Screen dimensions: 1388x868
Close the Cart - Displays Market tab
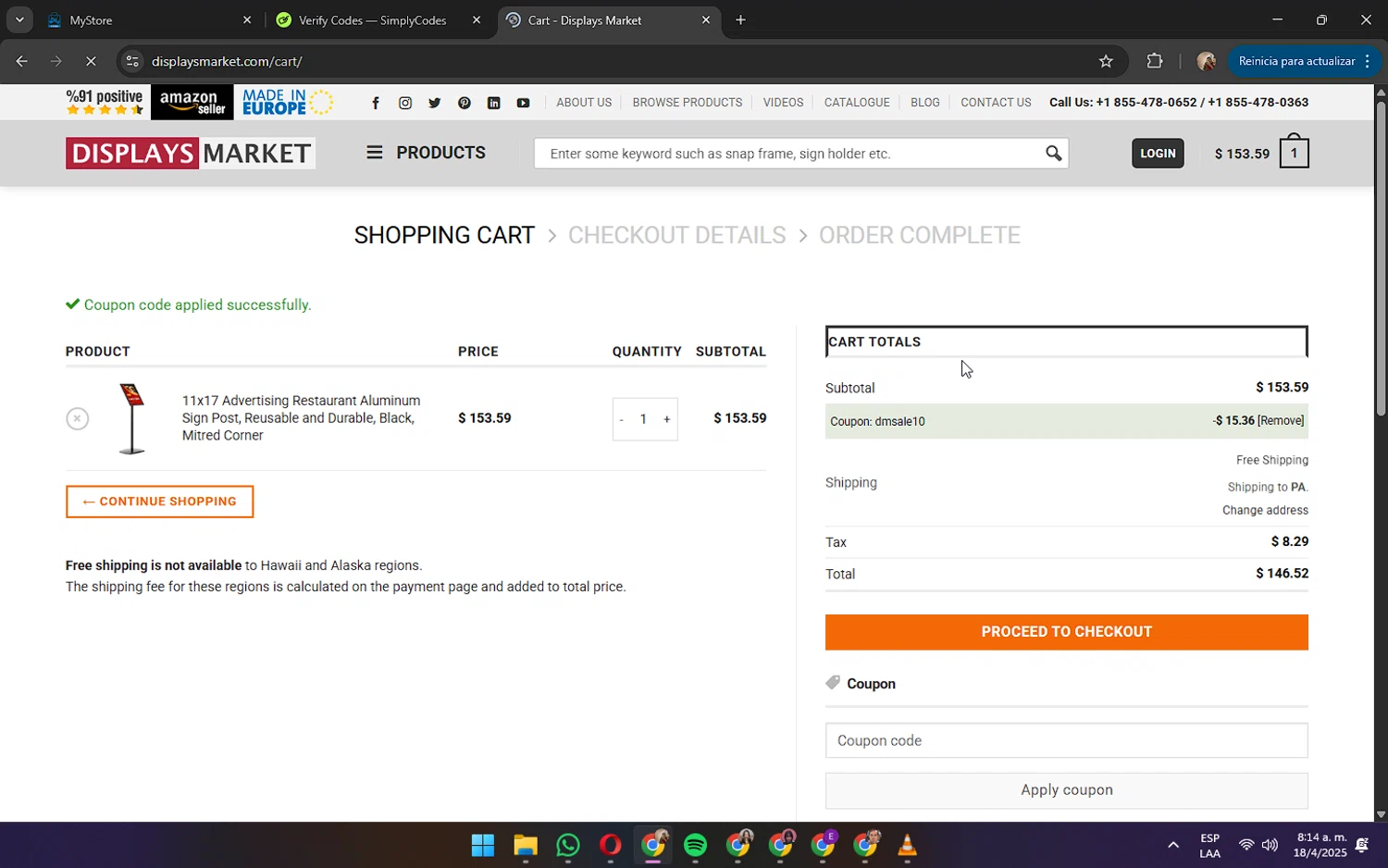(706, 20)
